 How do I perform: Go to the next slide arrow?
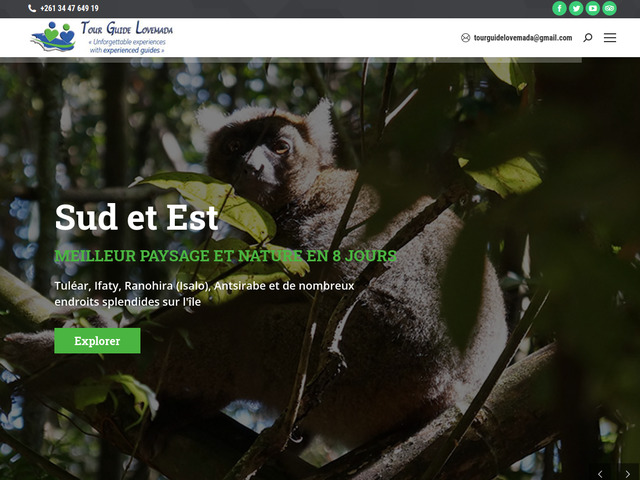click(628, 474)
